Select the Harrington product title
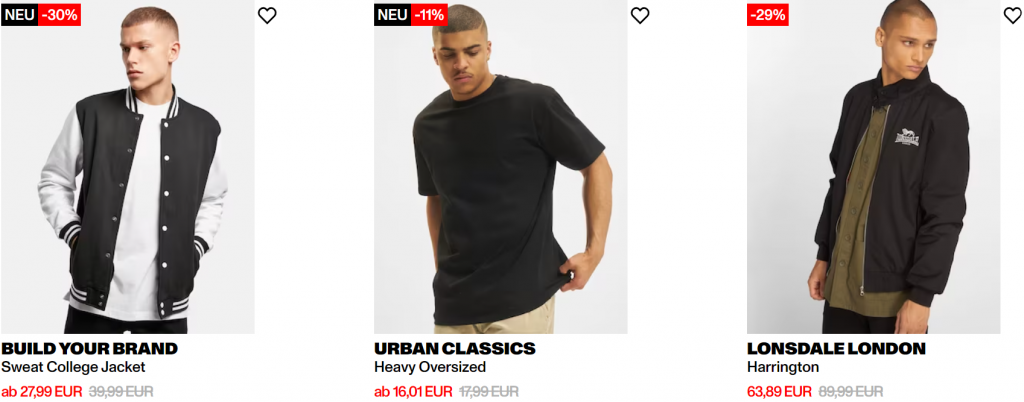The width and height of the screenshot is (1024, 402). [x=783, y=367]
